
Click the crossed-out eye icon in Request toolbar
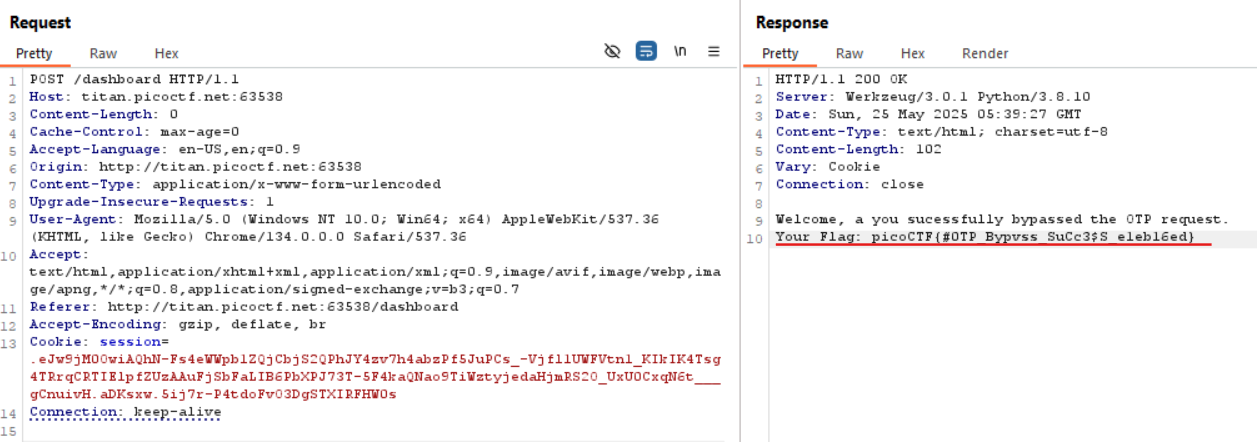pyautogui.click(x=613, y=51)
